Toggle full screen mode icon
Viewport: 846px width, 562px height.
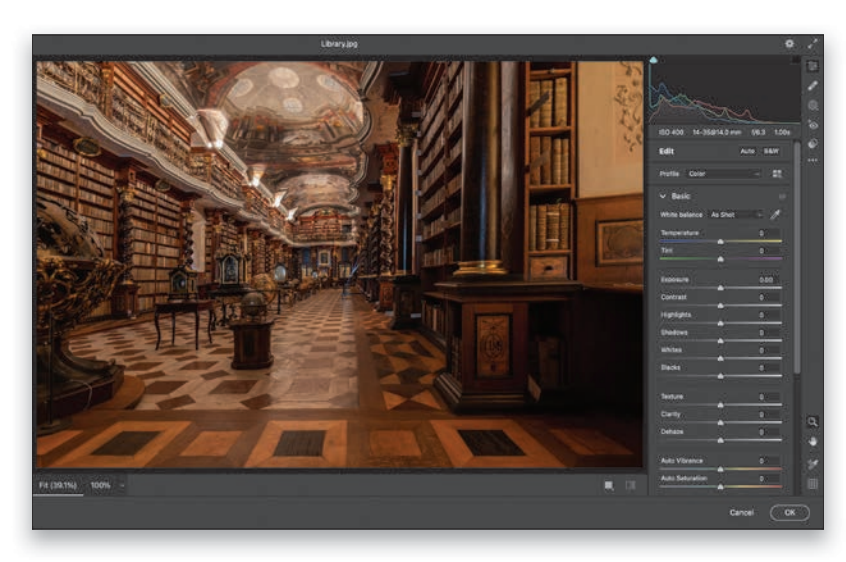tap(812, 44)
